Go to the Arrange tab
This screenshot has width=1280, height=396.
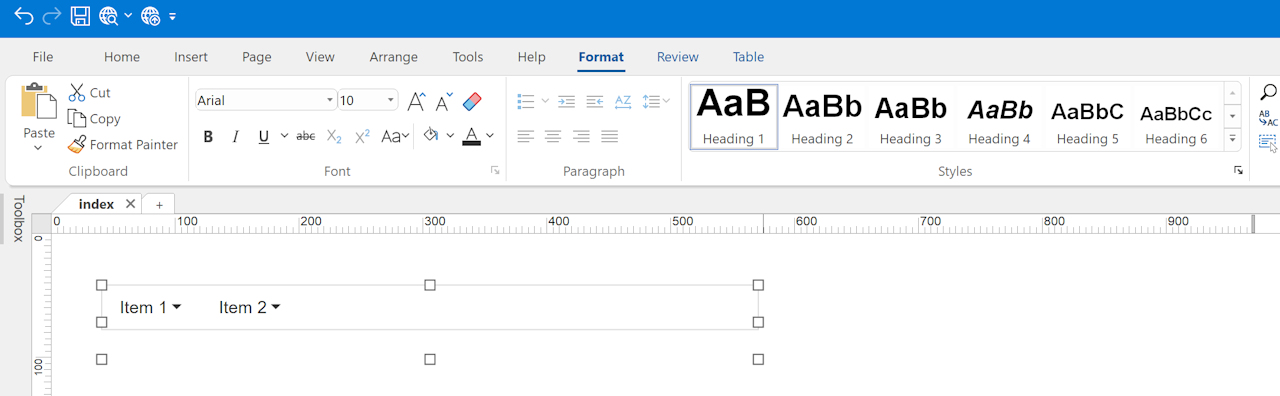(394, 57)
